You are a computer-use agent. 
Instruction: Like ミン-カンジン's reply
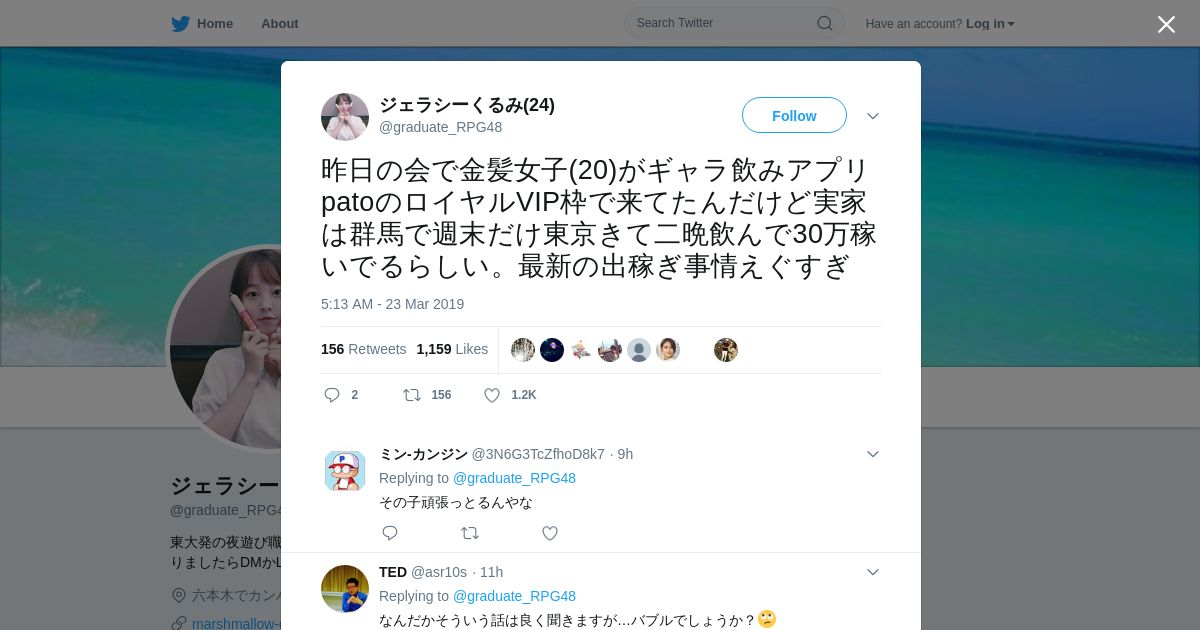point(550,533)
